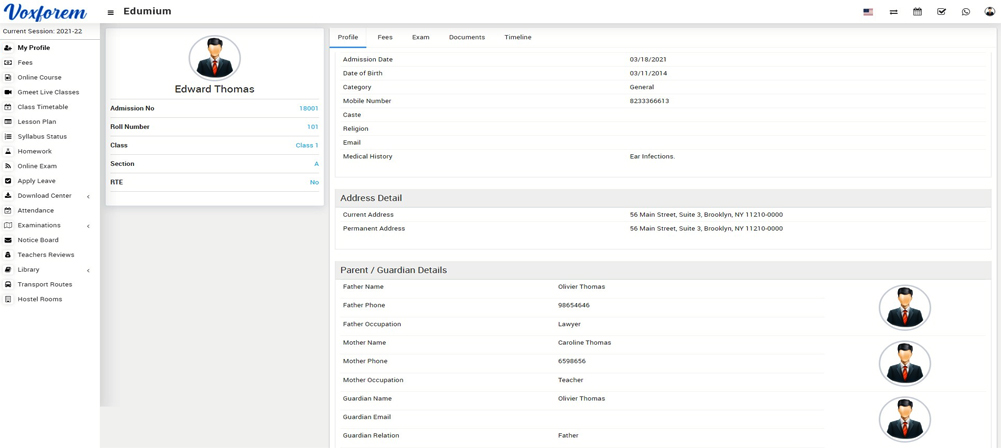Open the Timeline tab
Viewport: 1001px width, 448px height.
(517, 37)
